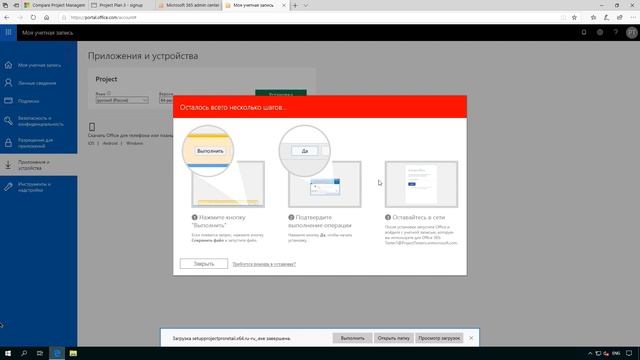Open the browser settings ellipsis menu

(633, 18)
